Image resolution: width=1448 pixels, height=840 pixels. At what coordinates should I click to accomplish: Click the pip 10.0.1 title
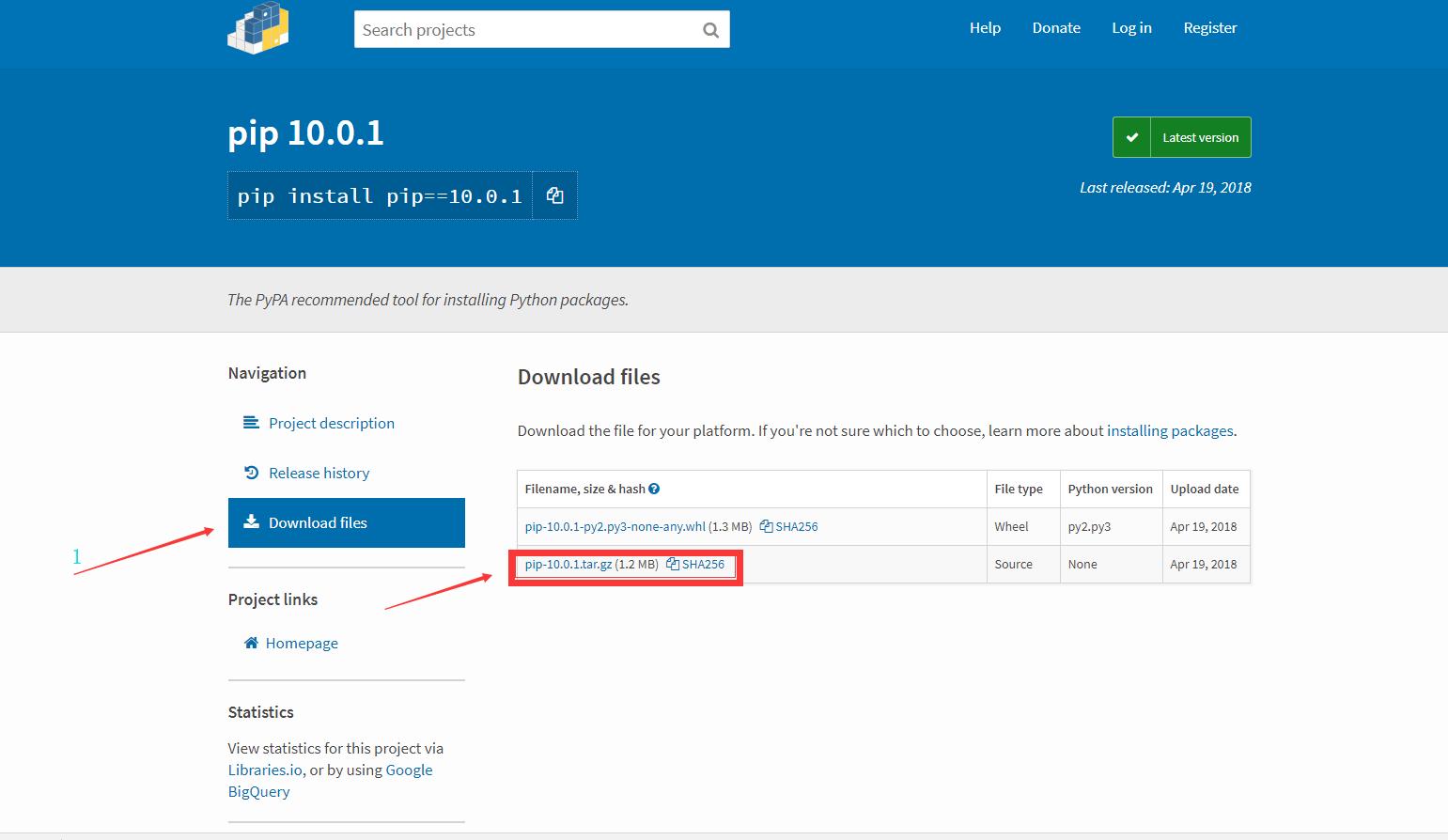305,132
